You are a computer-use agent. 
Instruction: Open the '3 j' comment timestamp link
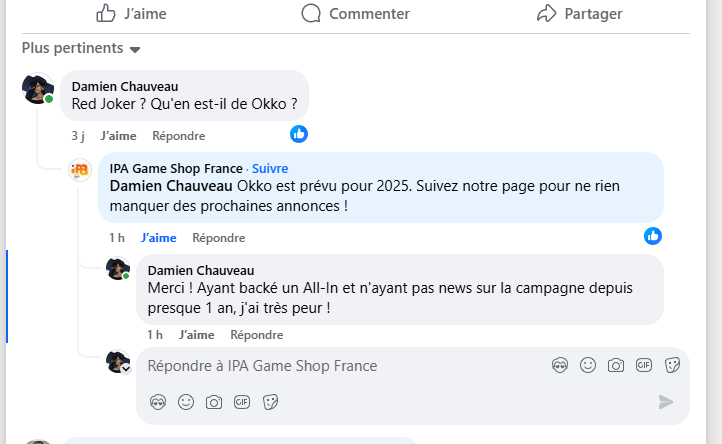(x=78, y=136)
